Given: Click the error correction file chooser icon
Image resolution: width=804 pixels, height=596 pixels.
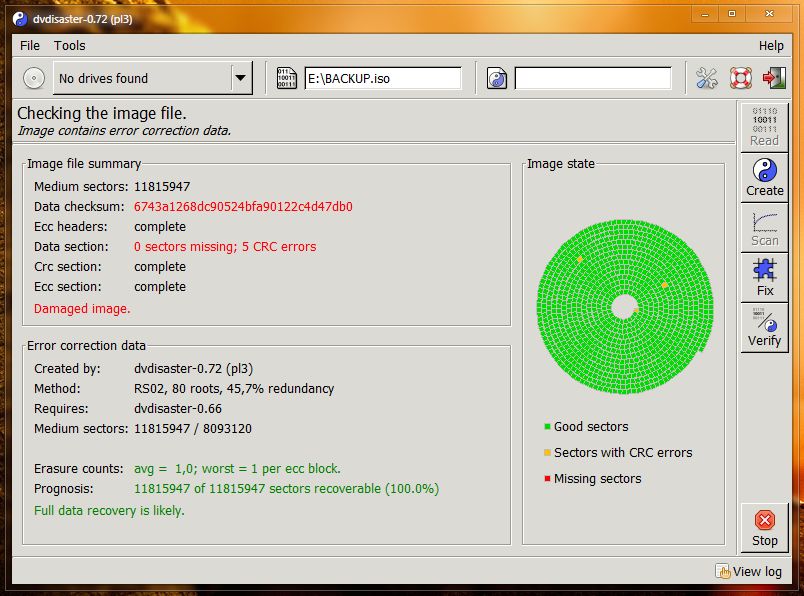Looking at the screenshot, I should coord(496,78).
